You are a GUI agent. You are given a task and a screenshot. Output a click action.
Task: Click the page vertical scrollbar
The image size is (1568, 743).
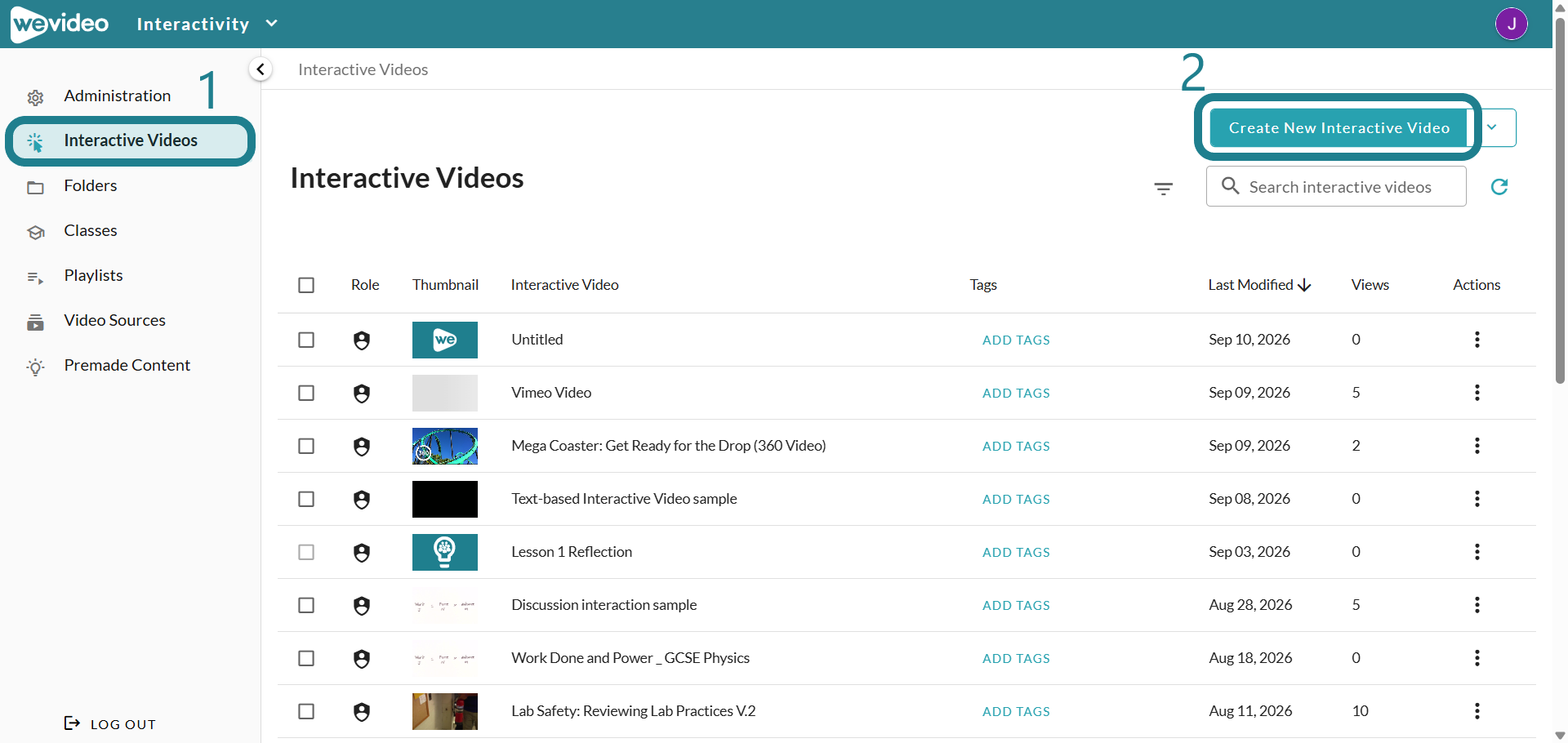click(x=1560, y=200)
